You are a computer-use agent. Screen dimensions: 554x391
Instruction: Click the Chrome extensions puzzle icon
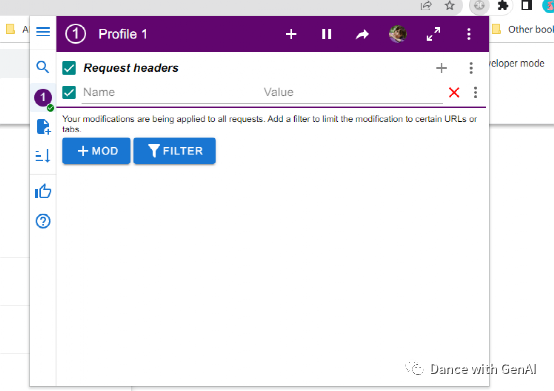pyautogui.click(x=502, y=5)
